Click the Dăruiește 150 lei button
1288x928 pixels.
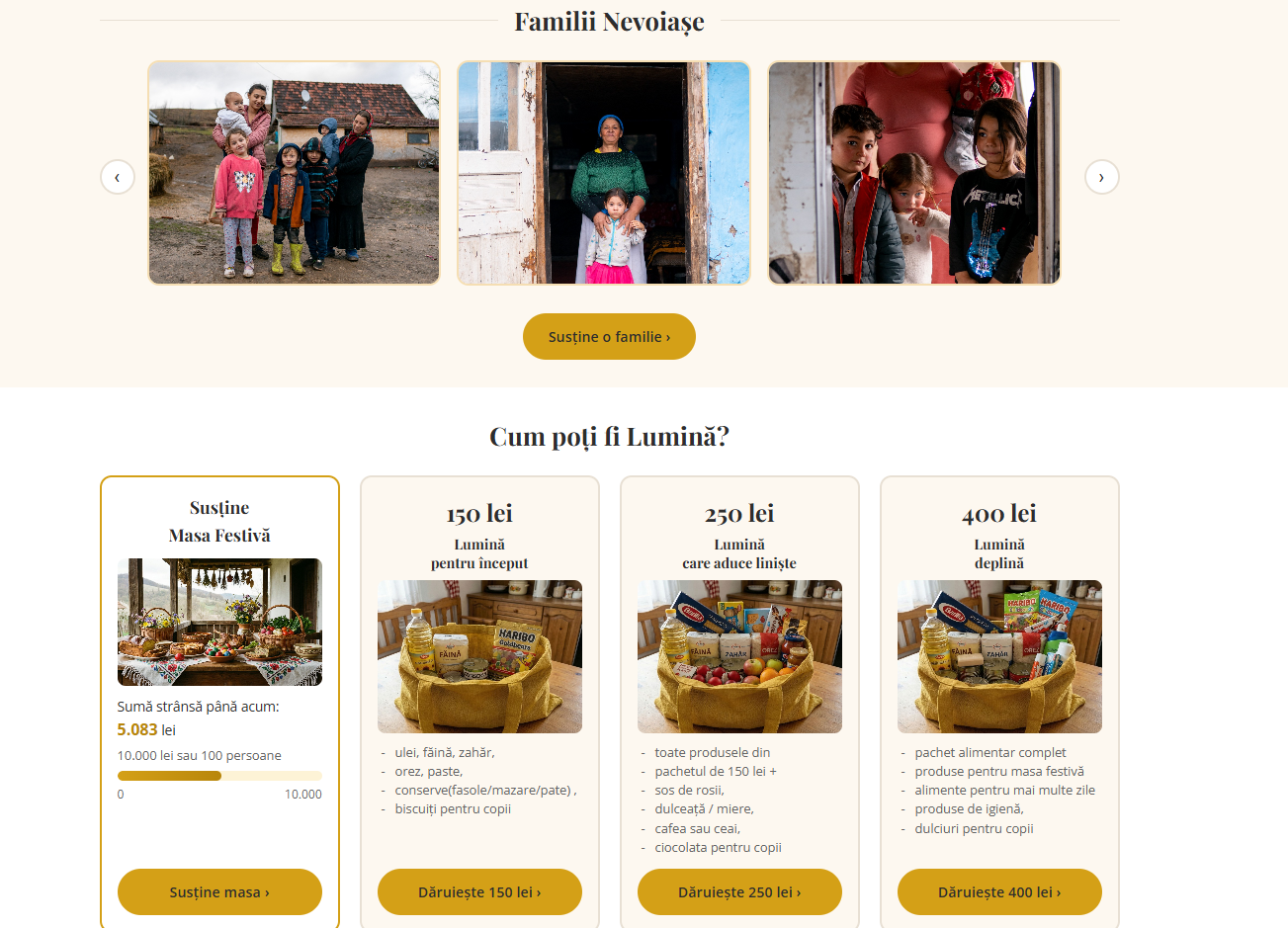[479, 891]
